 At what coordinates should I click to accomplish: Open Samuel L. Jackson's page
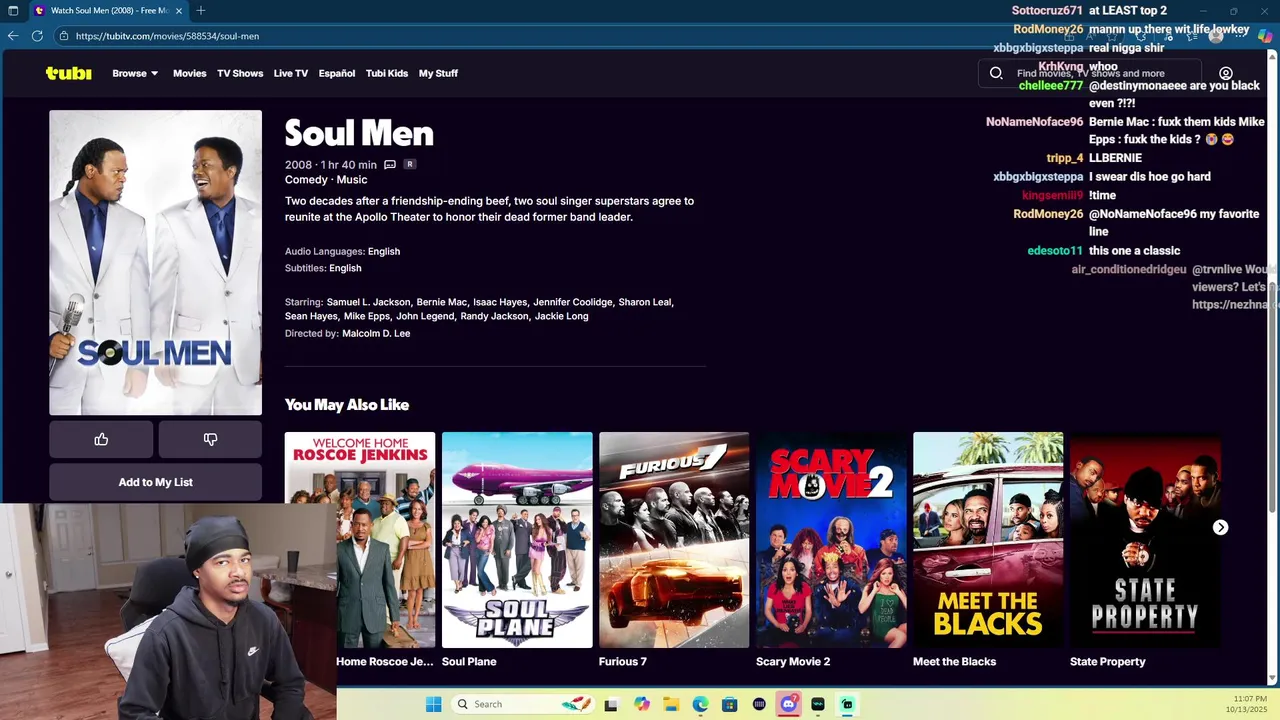click(370, 302)
